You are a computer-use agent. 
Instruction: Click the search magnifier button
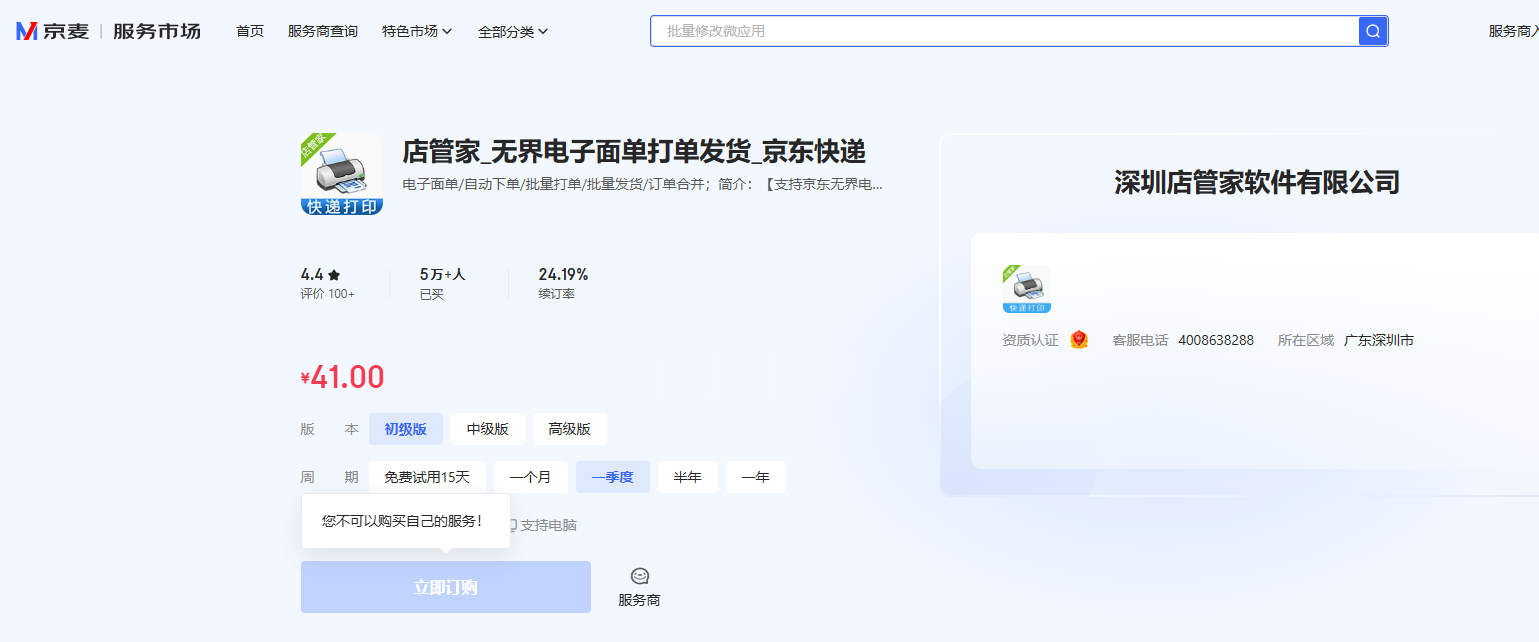(1373, 31)
